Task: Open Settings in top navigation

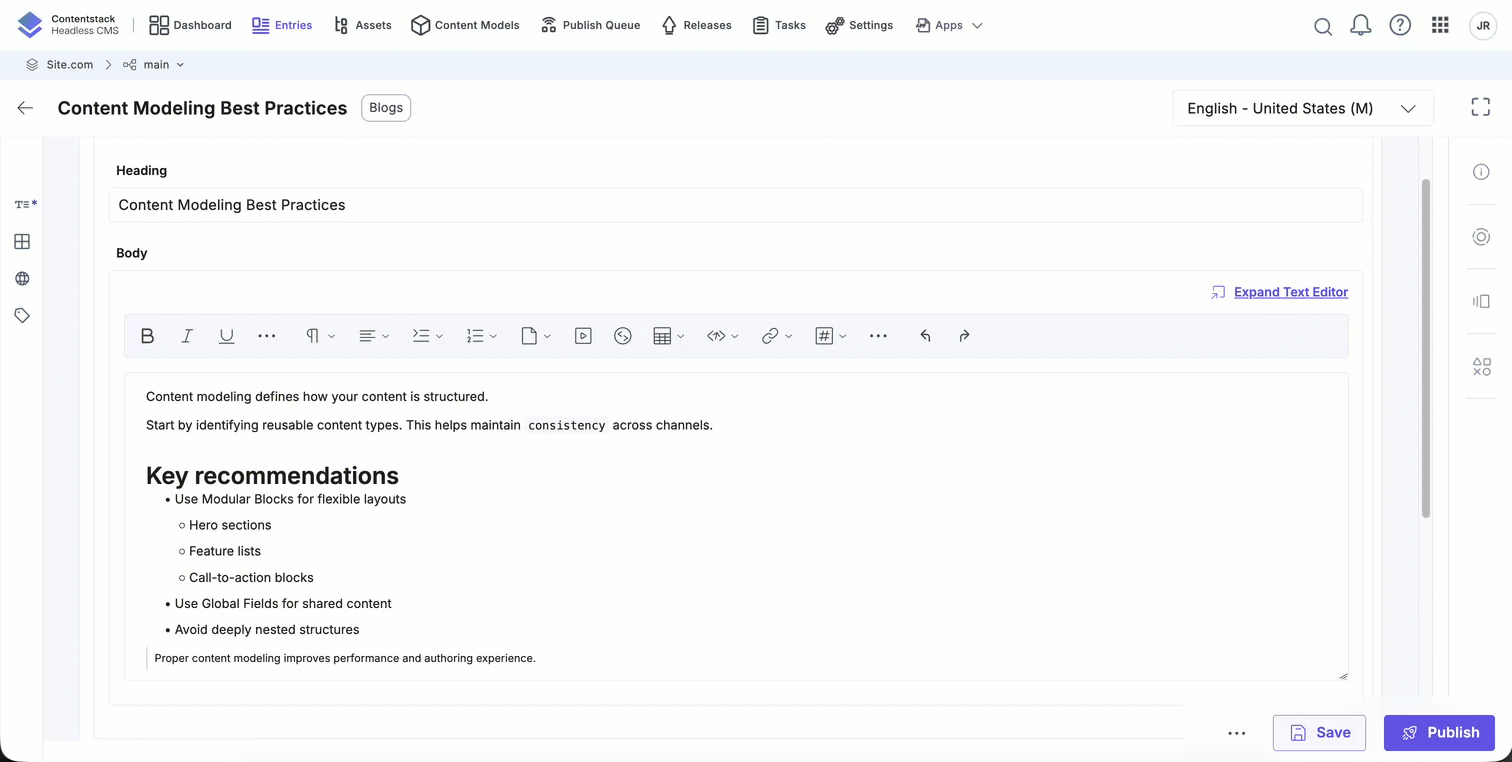Action: coord(859,25)
